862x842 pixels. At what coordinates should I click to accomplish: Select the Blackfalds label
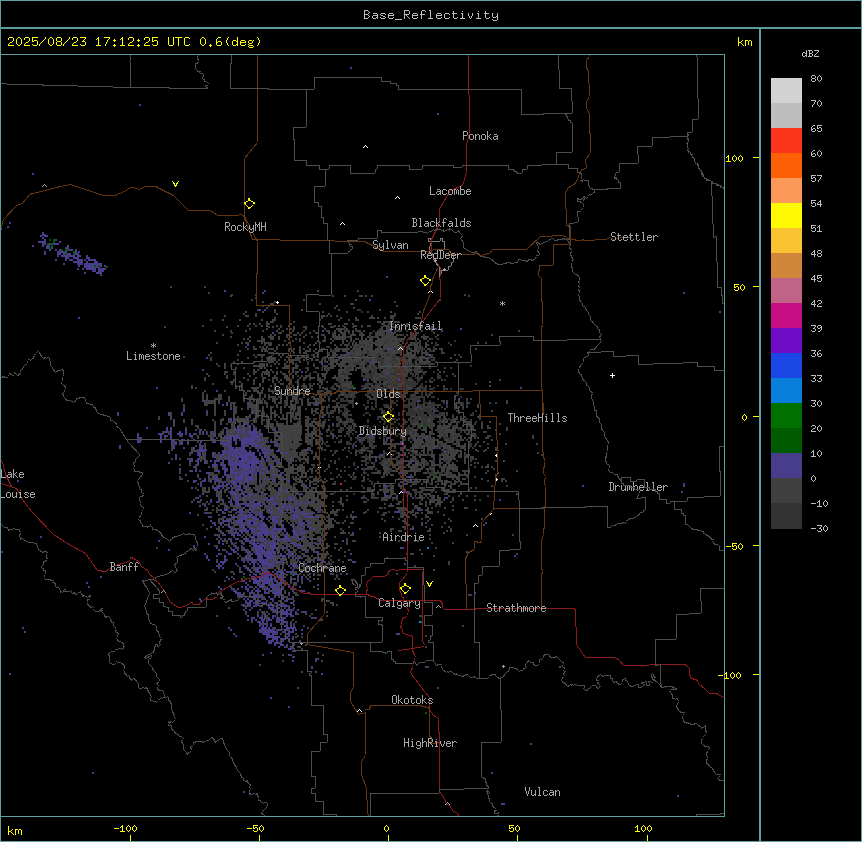(x=441, y=223)
